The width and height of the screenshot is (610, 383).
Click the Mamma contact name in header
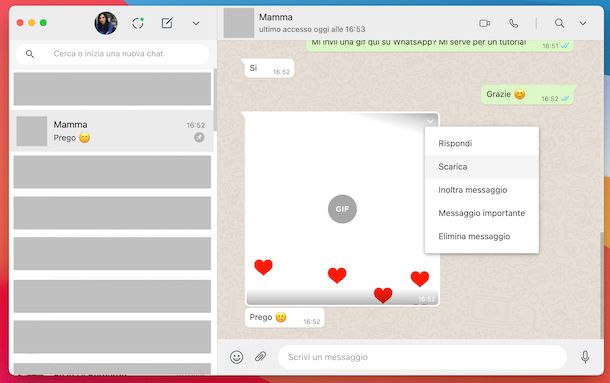[276, 17]
